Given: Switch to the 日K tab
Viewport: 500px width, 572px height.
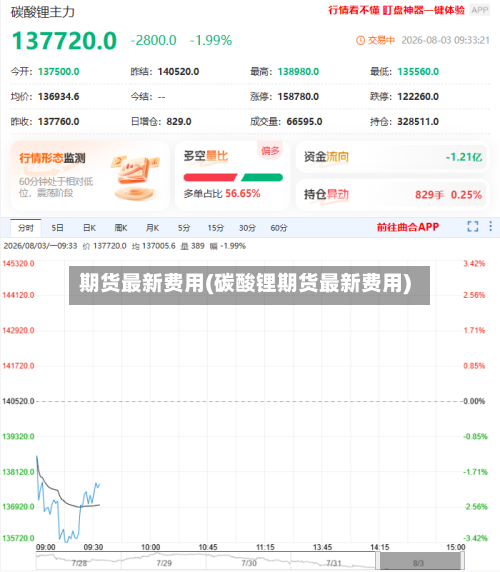Looking at the screenshot, I should [x=89, y=228].
